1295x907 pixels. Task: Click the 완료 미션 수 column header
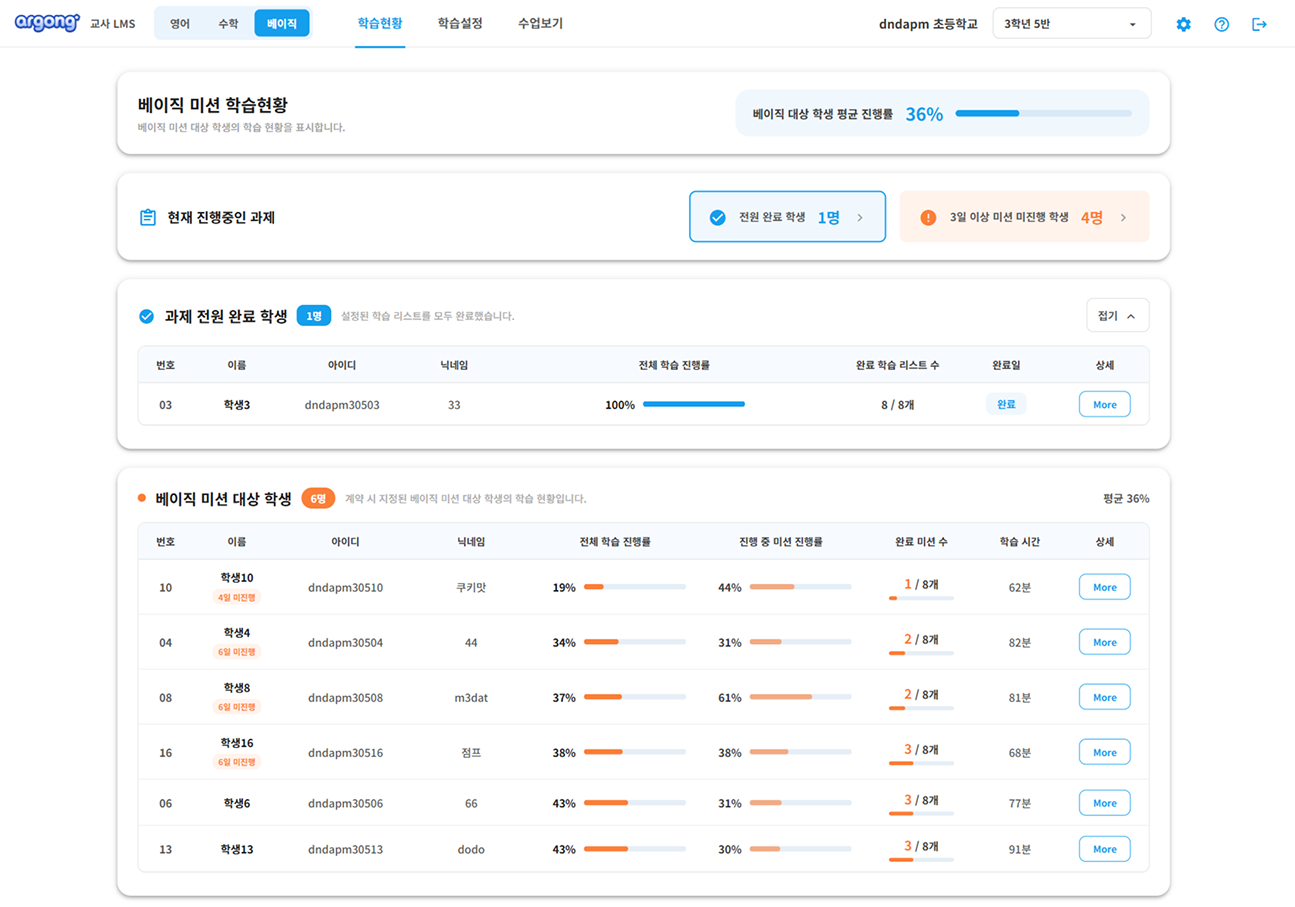[921, 541]
